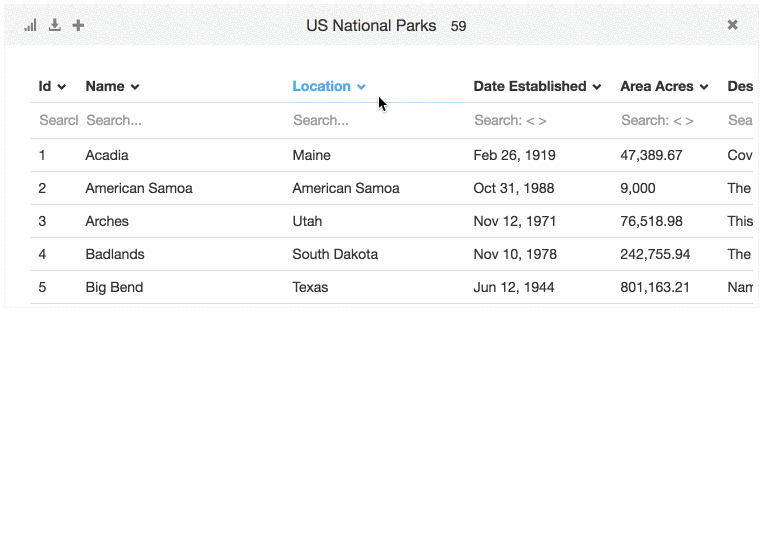Open the Location column dropdown arrow

pyautogui.click(x=361, y=87)
